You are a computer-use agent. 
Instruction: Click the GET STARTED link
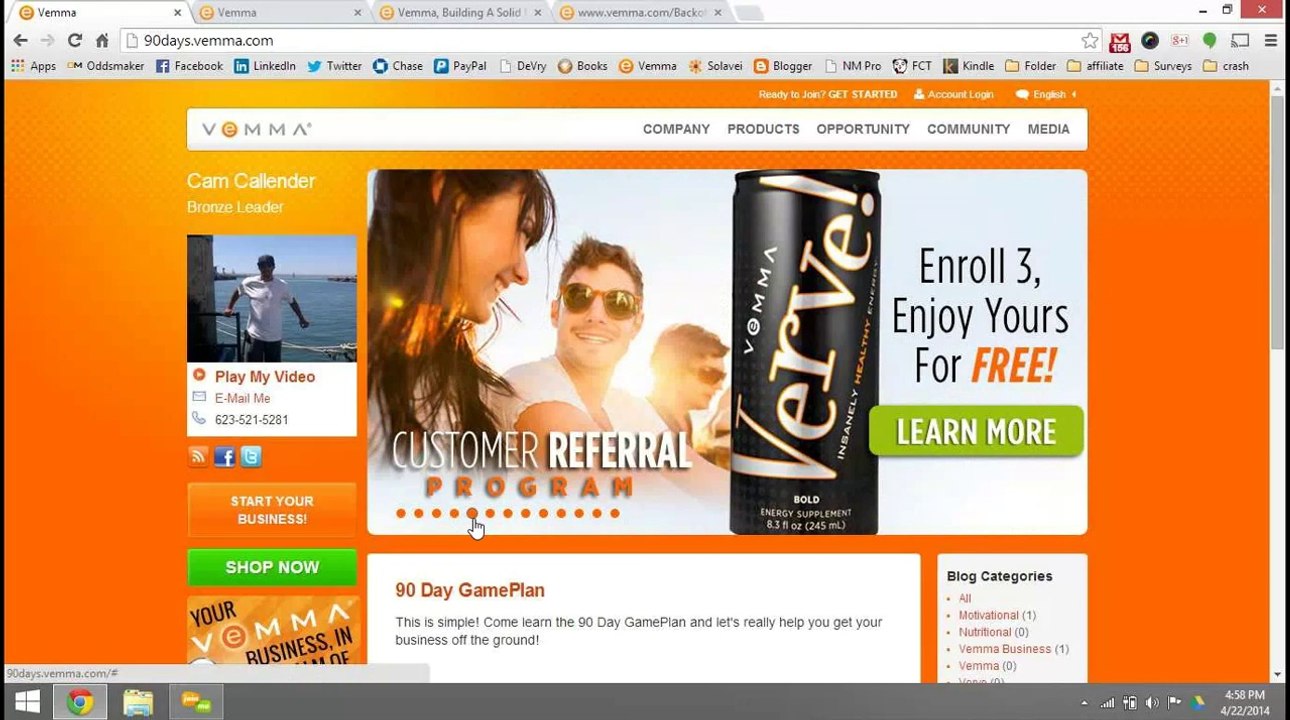[x=863, y=95]
